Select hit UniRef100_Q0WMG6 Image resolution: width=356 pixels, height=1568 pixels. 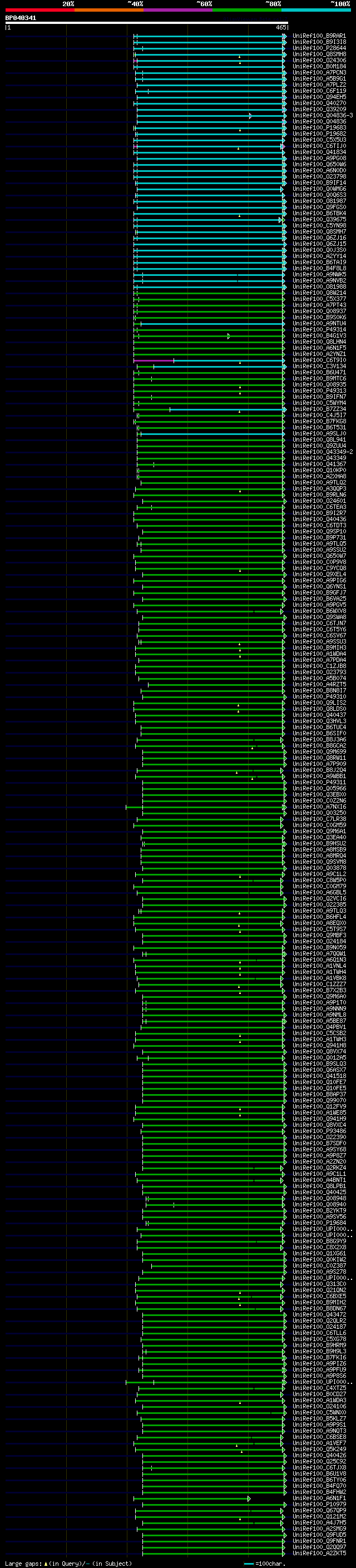[x=319, y=189]
